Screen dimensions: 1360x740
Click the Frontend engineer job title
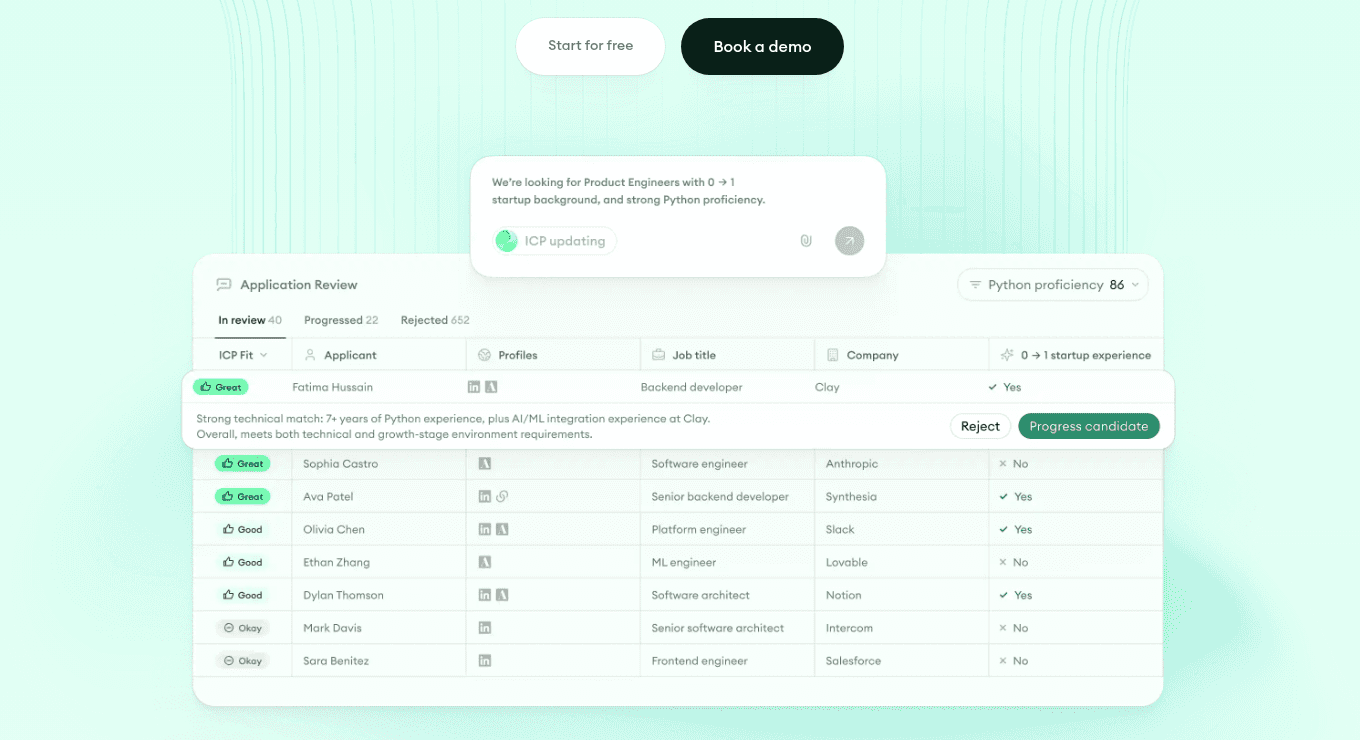[700, 661]
